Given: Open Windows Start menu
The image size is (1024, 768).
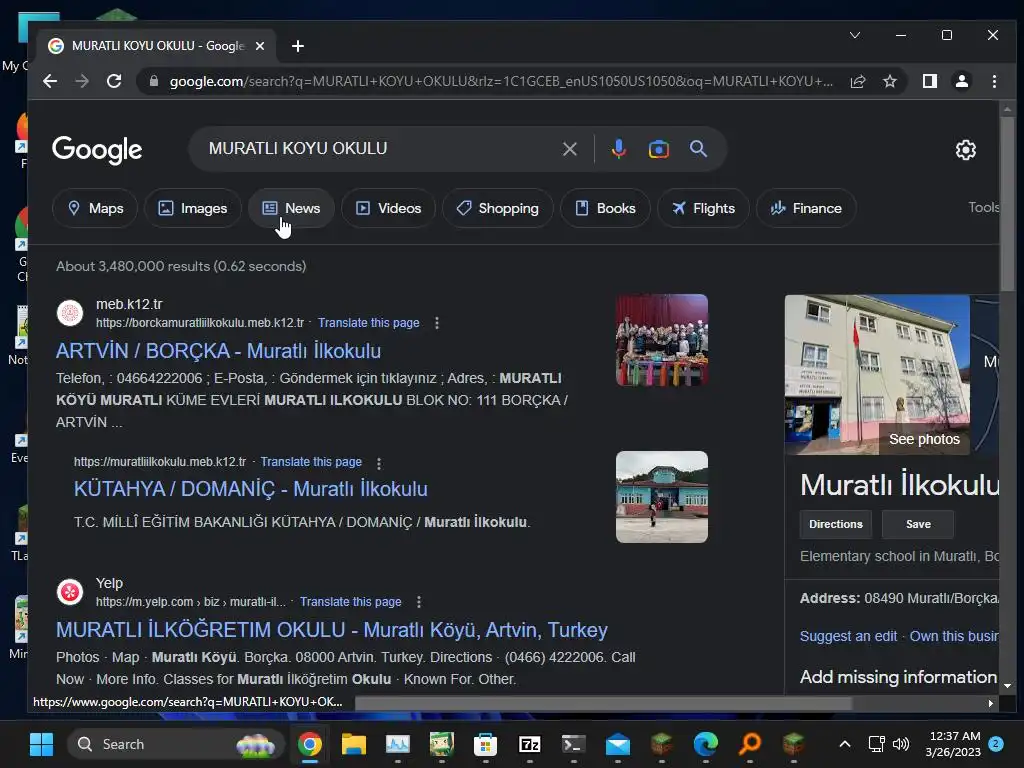Looking at the screenshot, I should click(41, 744).
